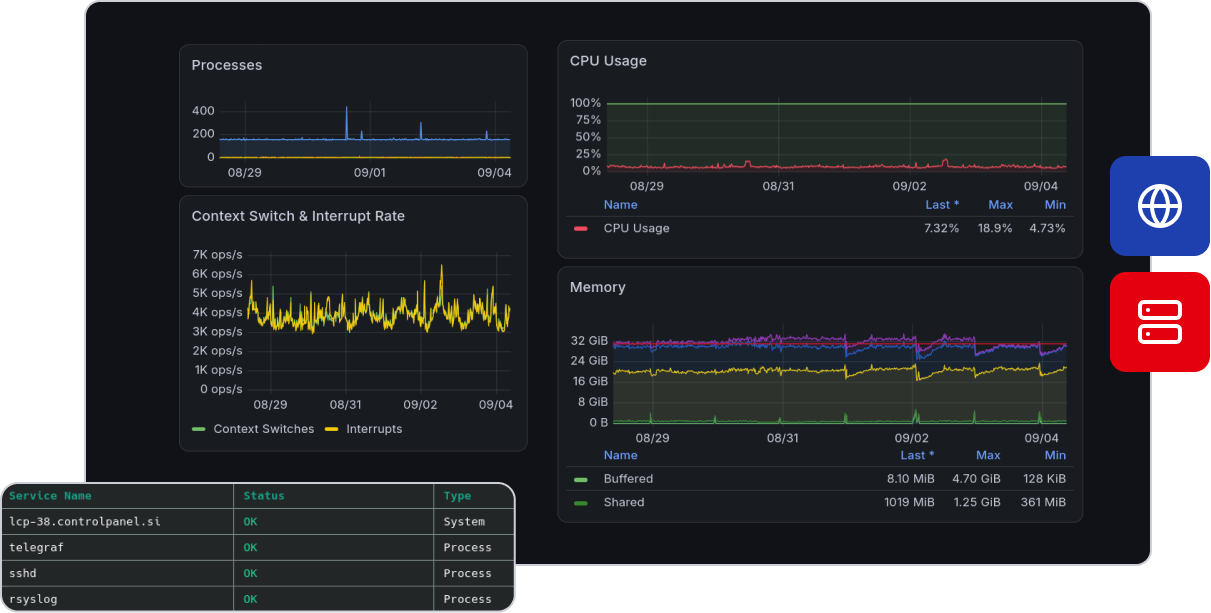The width and height of the screenshot is (1211, 613).
Task: Select the sshd service name
Action: tap(23, 574)
